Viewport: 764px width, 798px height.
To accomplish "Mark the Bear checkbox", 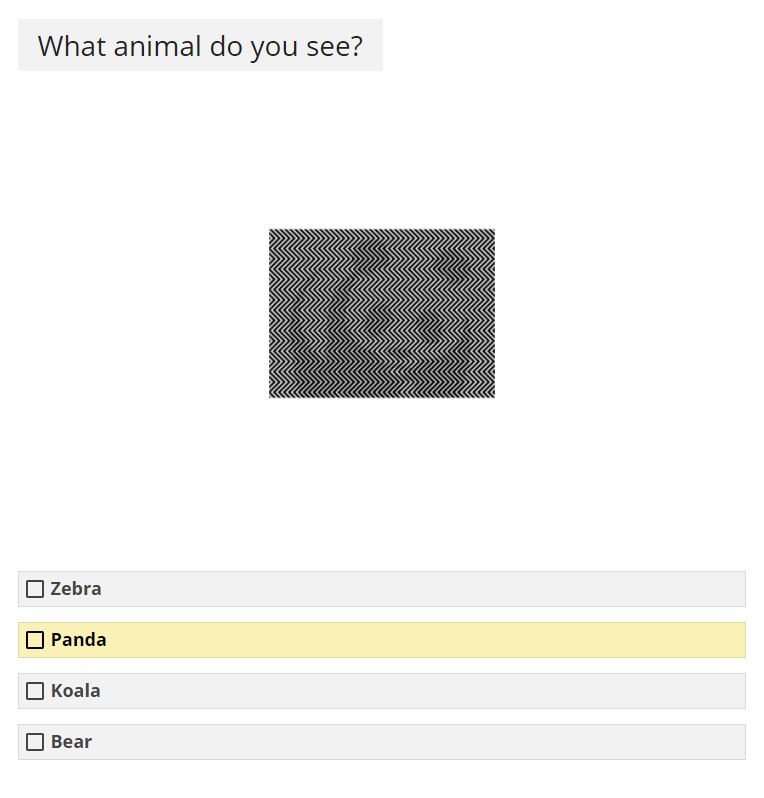I will (x=35, y=742).
